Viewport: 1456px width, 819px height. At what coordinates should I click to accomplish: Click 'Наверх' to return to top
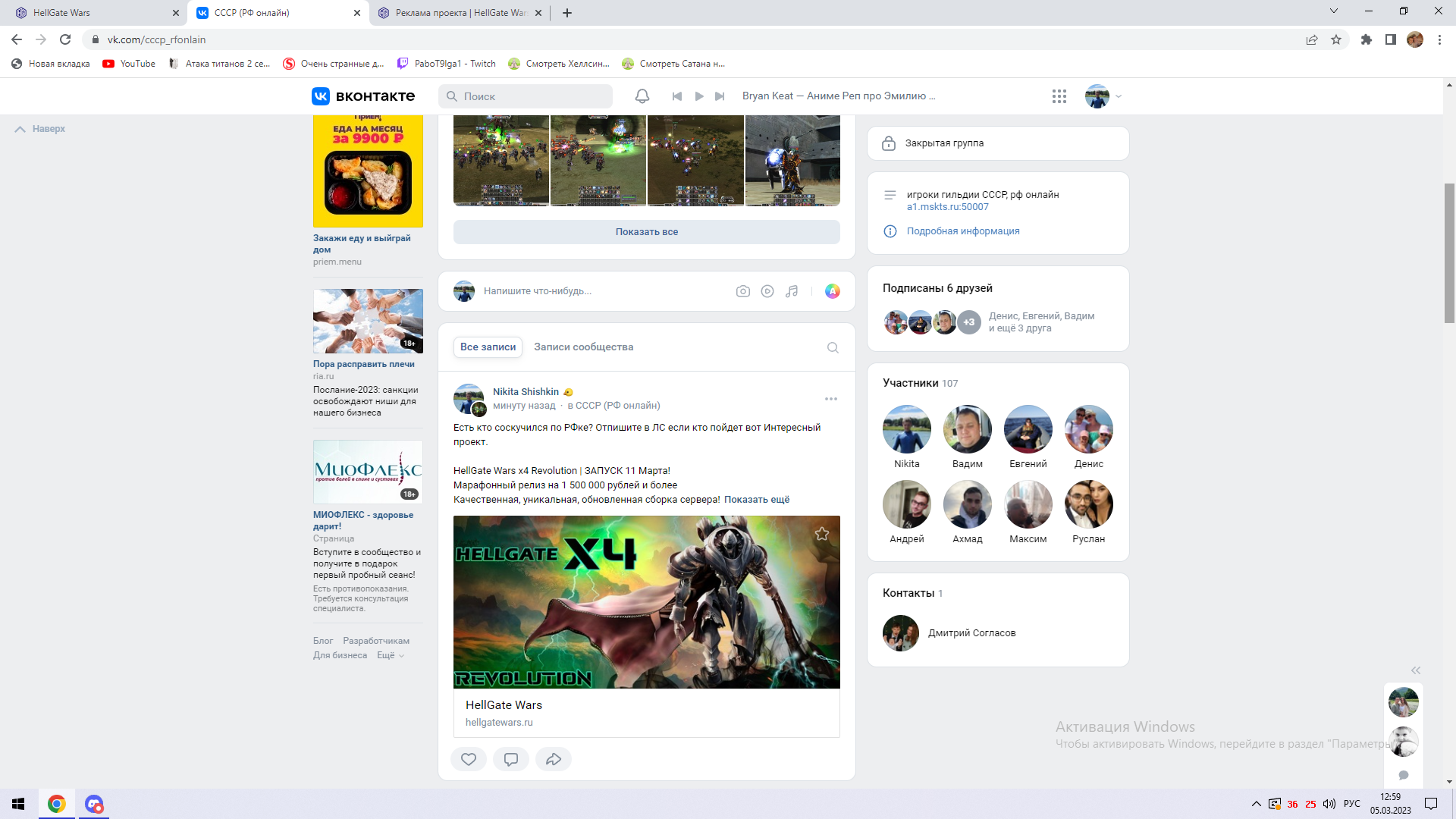click(x=40, y=129)
